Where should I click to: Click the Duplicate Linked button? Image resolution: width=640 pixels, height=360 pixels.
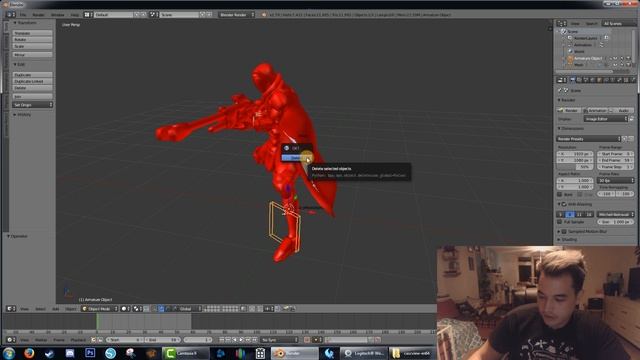point(32,81)
